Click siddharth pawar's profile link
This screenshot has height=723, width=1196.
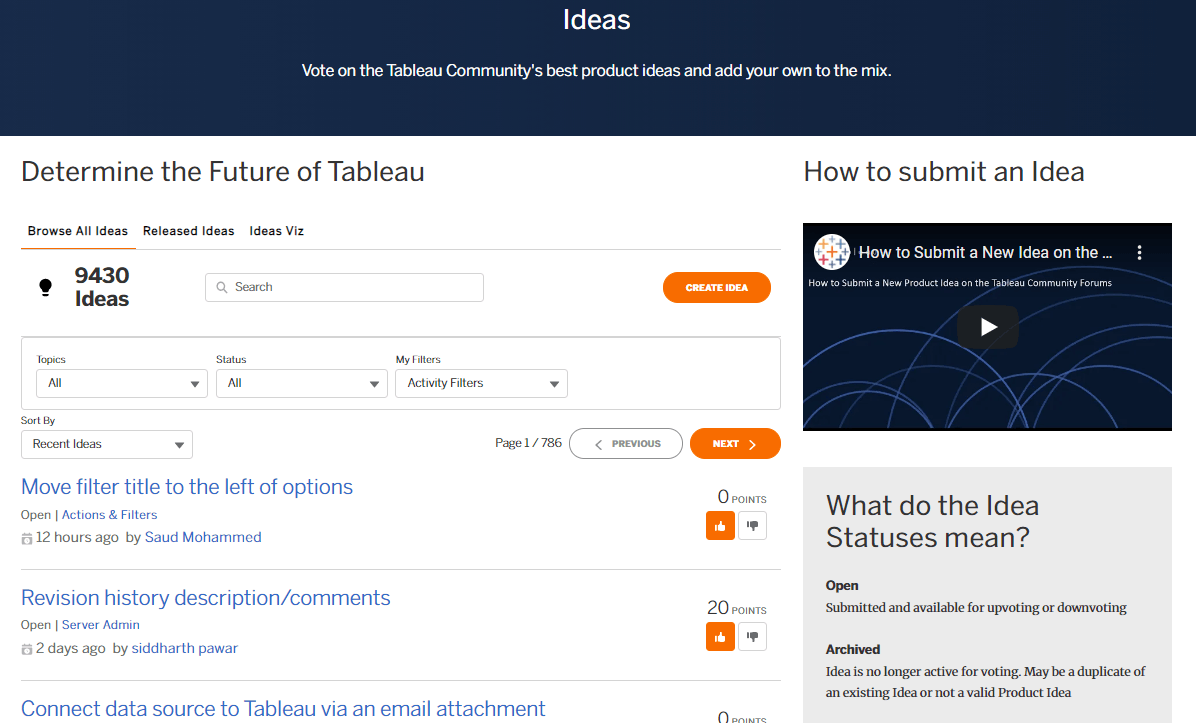(x=184, y=648)
